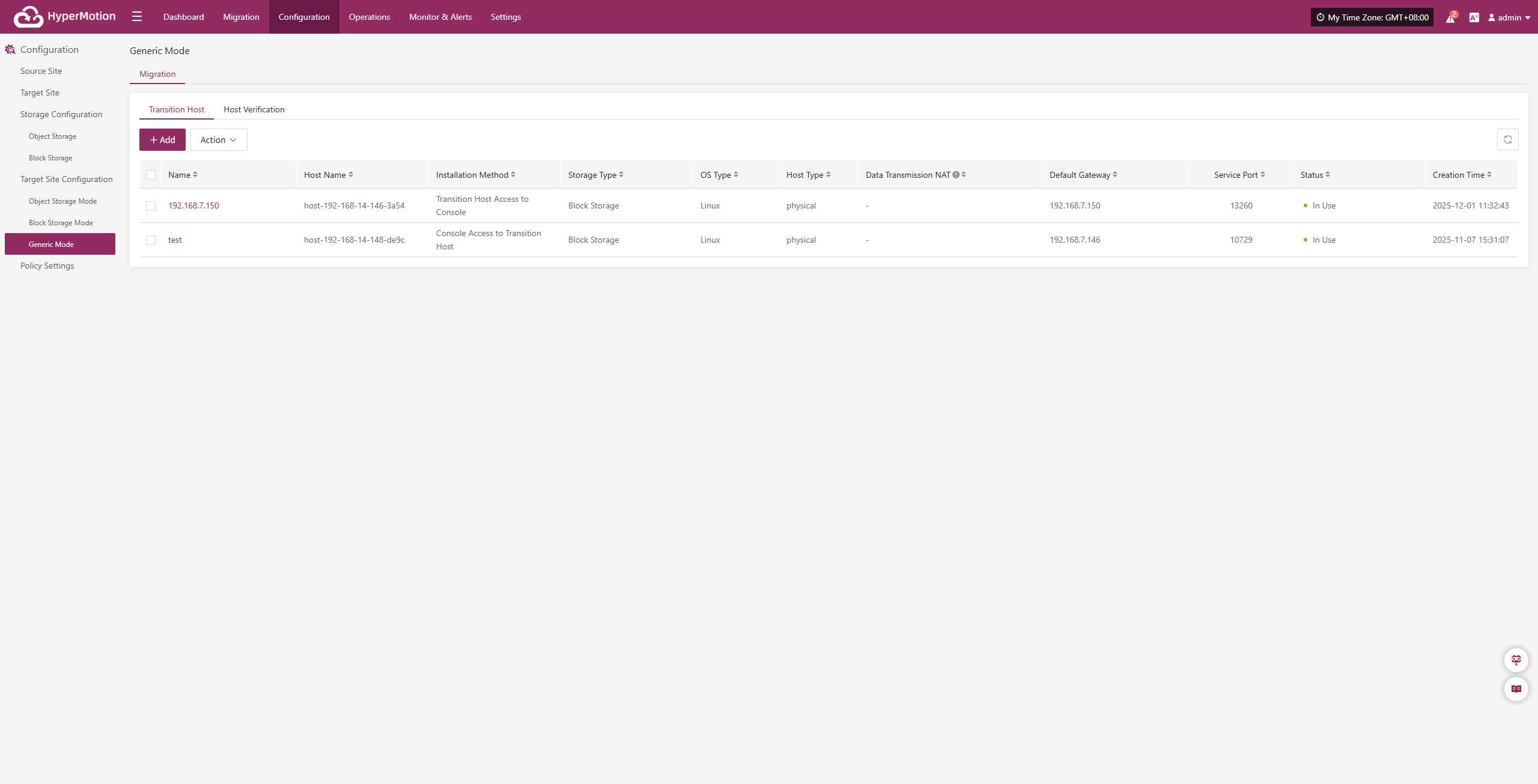Select all rows with the header checkbox
The image size is (1538, 784).
point(151,175)
